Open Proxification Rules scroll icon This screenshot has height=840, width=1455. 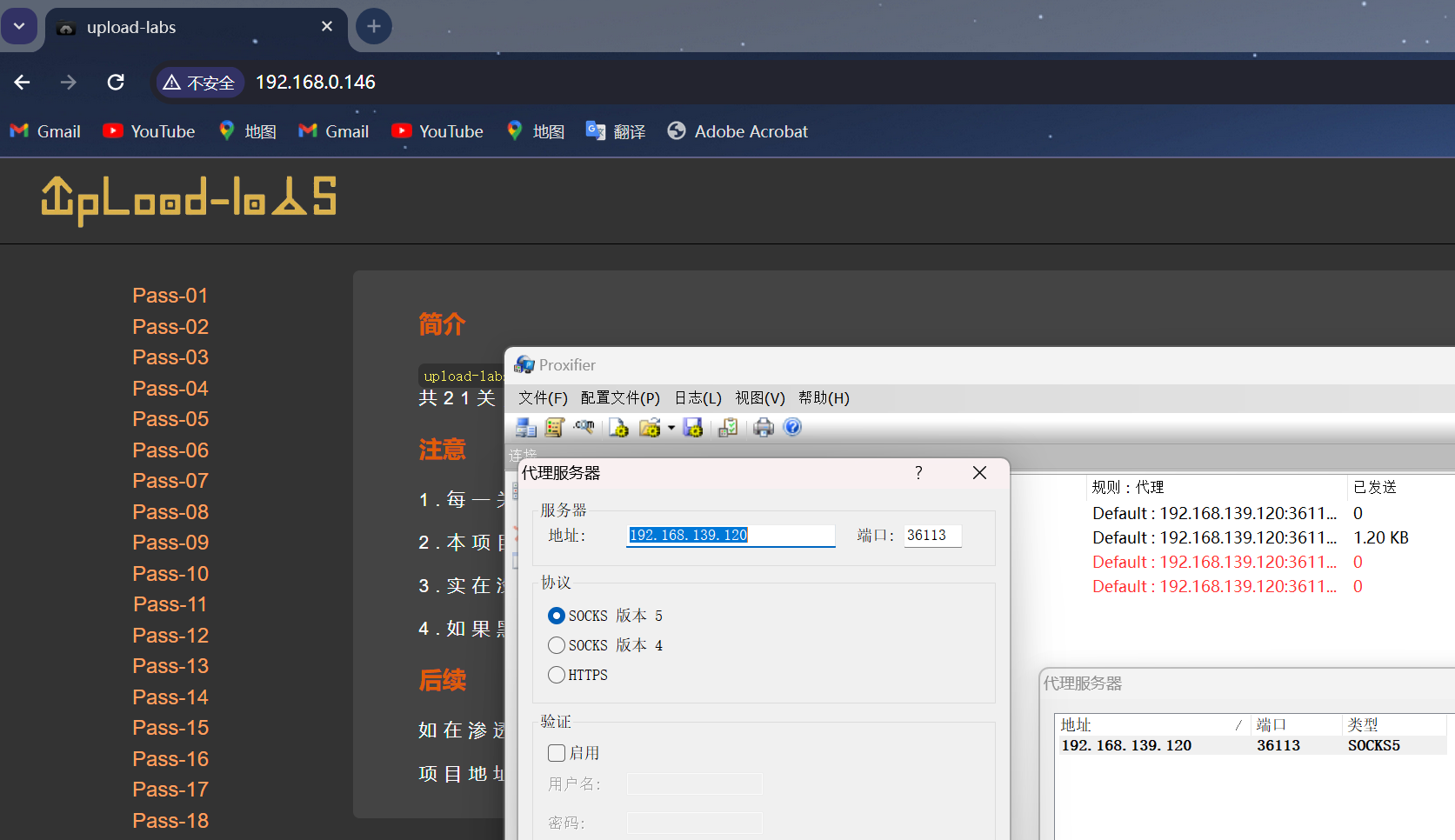pos(554,427)
